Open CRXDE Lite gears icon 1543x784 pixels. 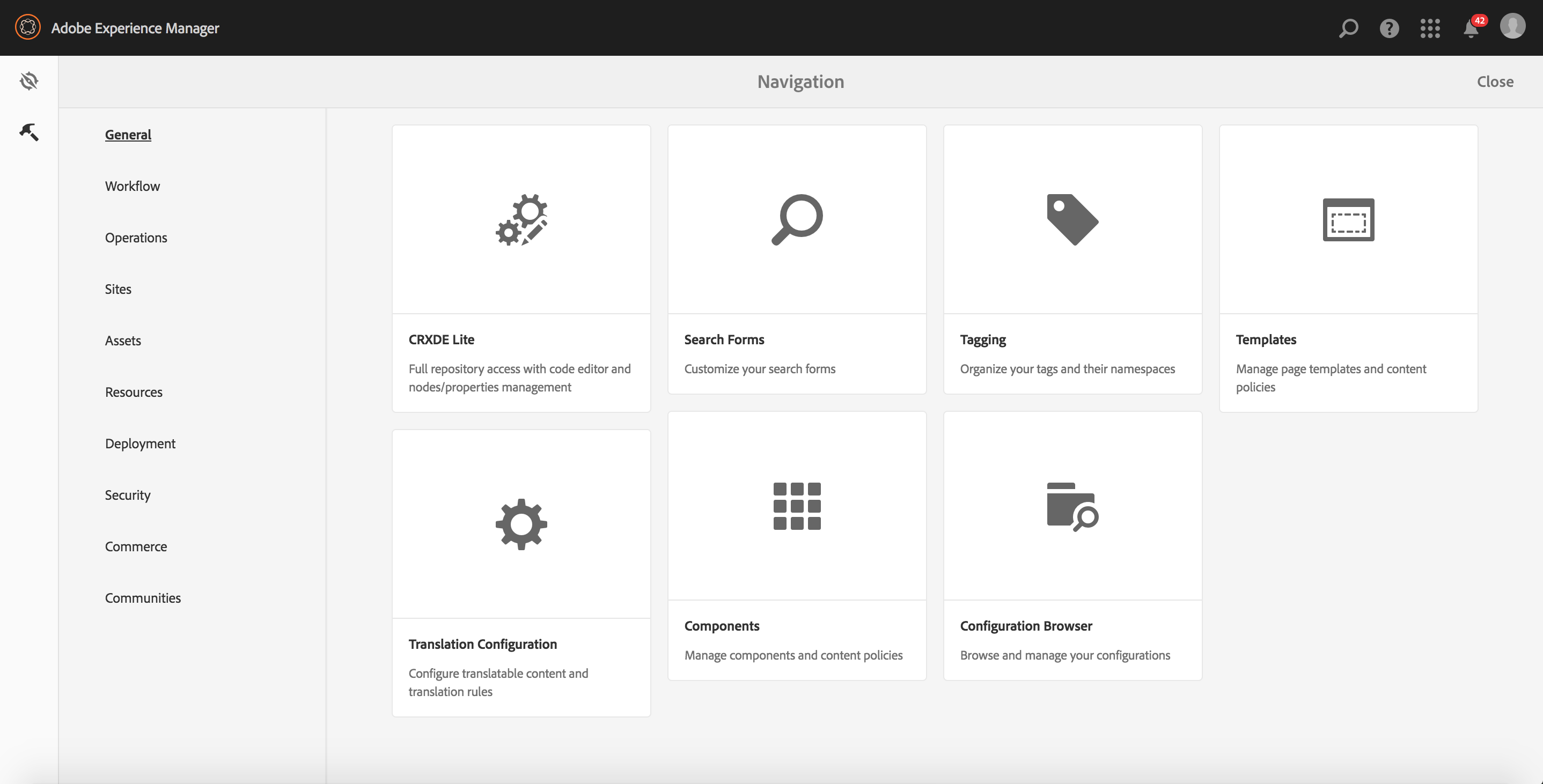[x=521, y=219]
